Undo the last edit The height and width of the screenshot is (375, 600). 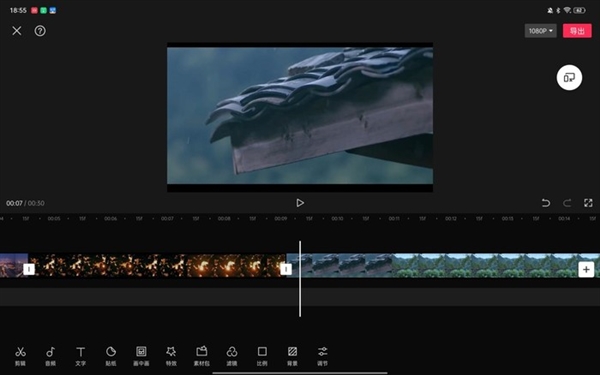point(546,203)
